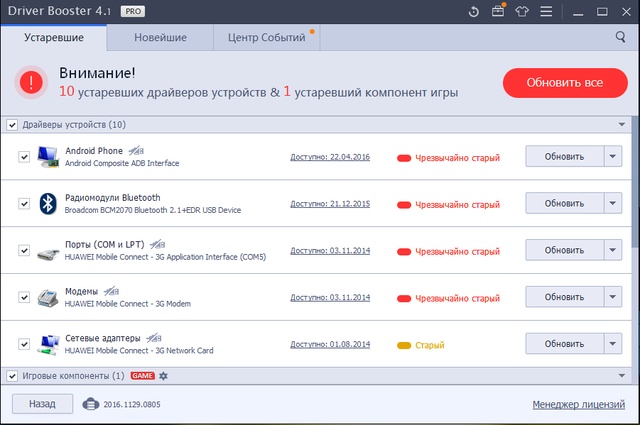Screen dimensions: 640x425
Task: Click the Модемы phone device icon
Action: coord(48,298)
